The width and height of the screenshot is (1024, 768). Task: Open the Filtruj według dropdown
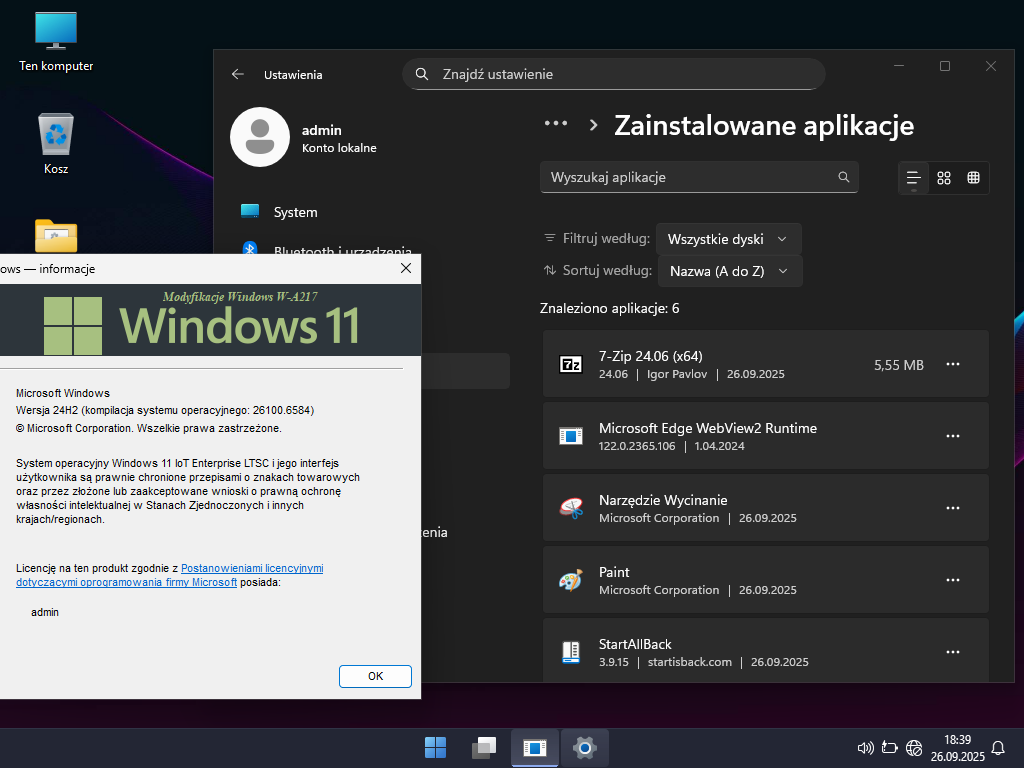click(x=728, y=239)
